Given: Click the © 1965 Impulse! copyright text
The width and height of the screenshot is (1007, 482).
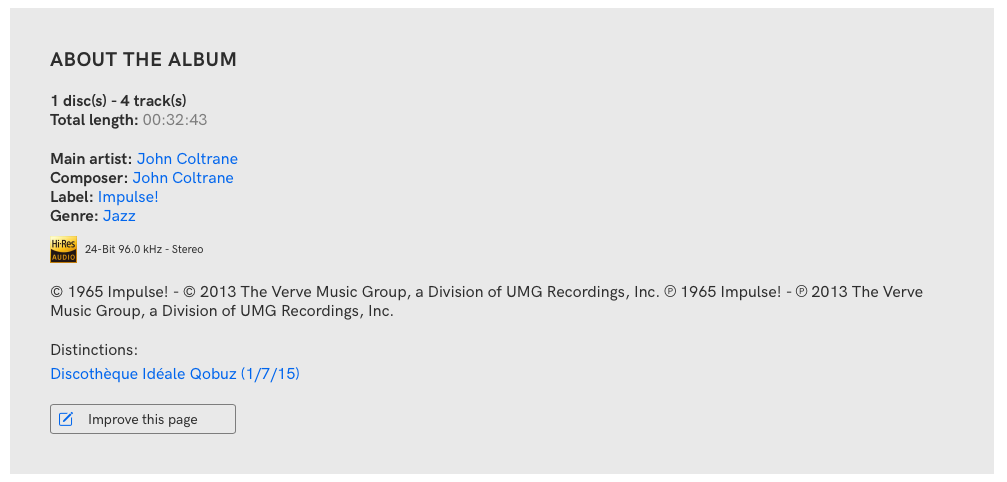Looking at the screenshot, I should click(109, 292).
